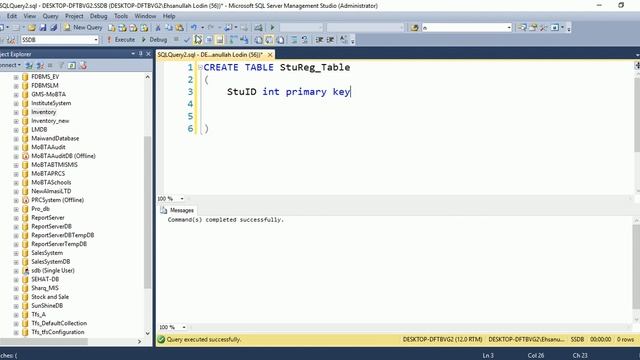Viewport: 640px width, 360px height.
Task: Close the SQLQuery2.sql tab
Action: click(x=270, y=54)
